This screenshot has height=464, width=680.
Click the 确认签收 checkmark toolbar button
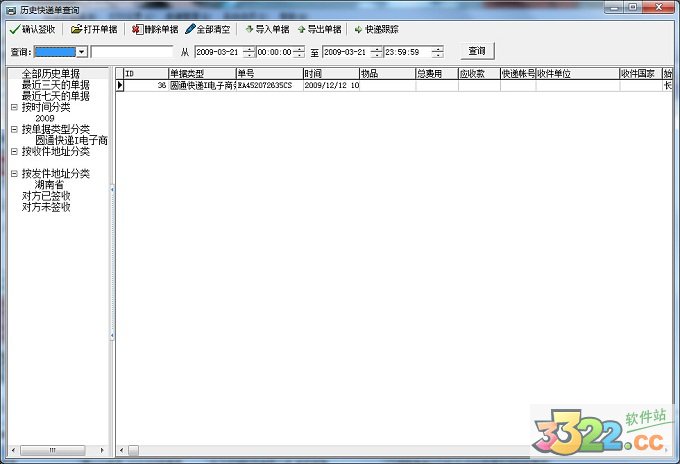(x=33, y=29)
